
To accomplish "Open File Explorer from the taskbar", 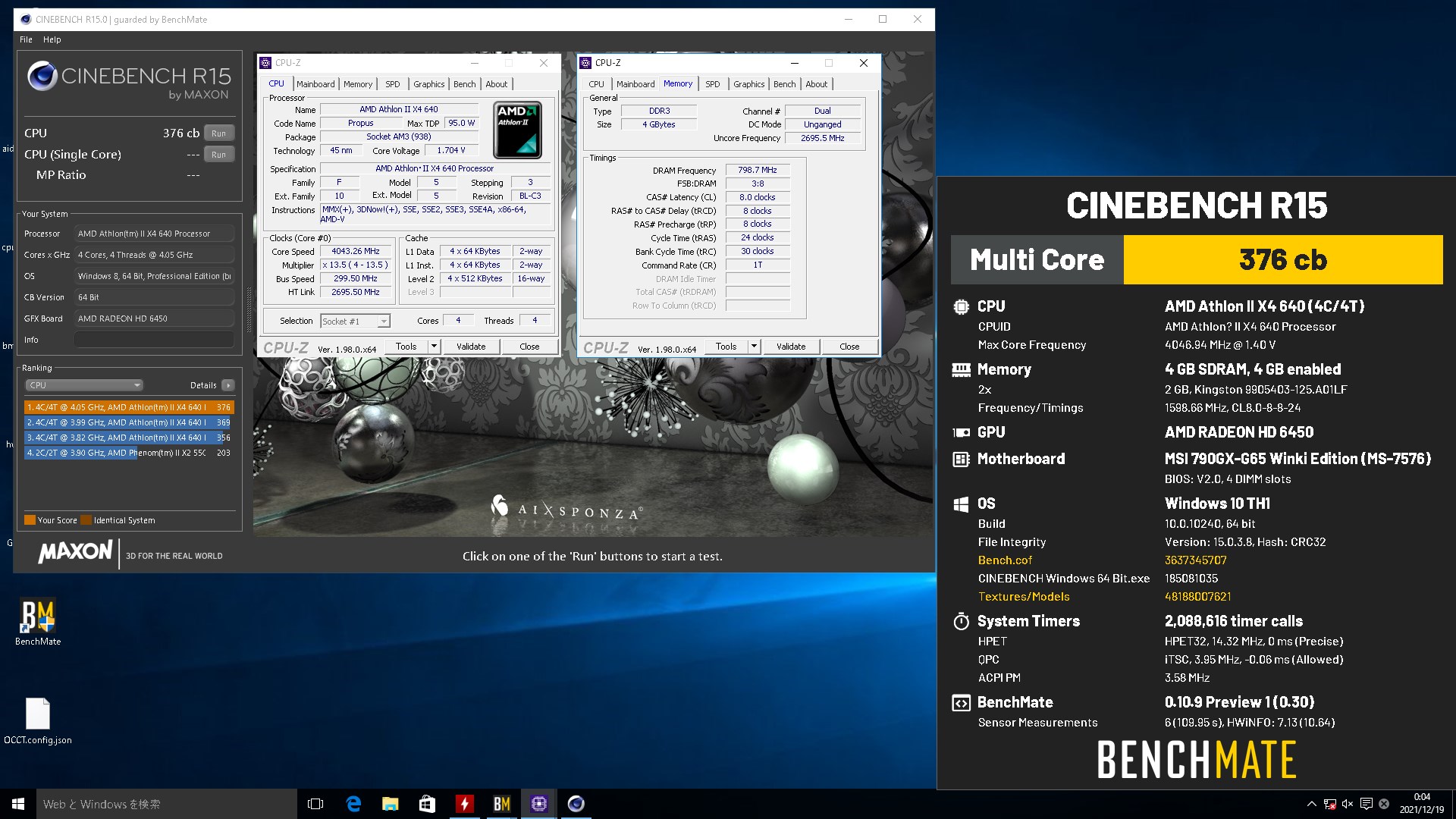I will pyautogui.click(x=390, y=804).
